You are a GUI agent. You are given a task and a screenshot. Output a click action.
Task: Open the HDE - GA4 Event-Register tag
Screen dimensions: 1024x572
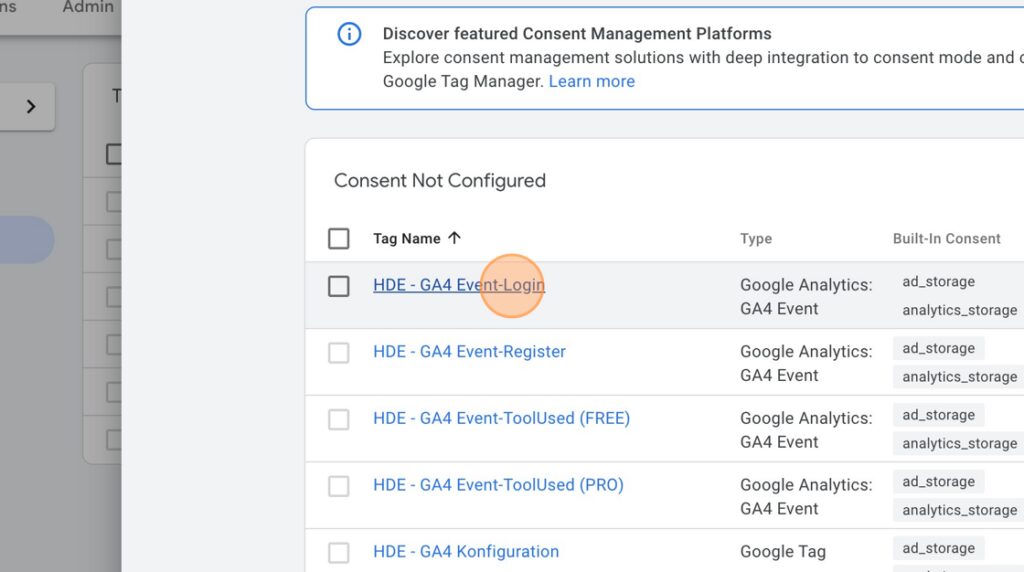[470, 351]
